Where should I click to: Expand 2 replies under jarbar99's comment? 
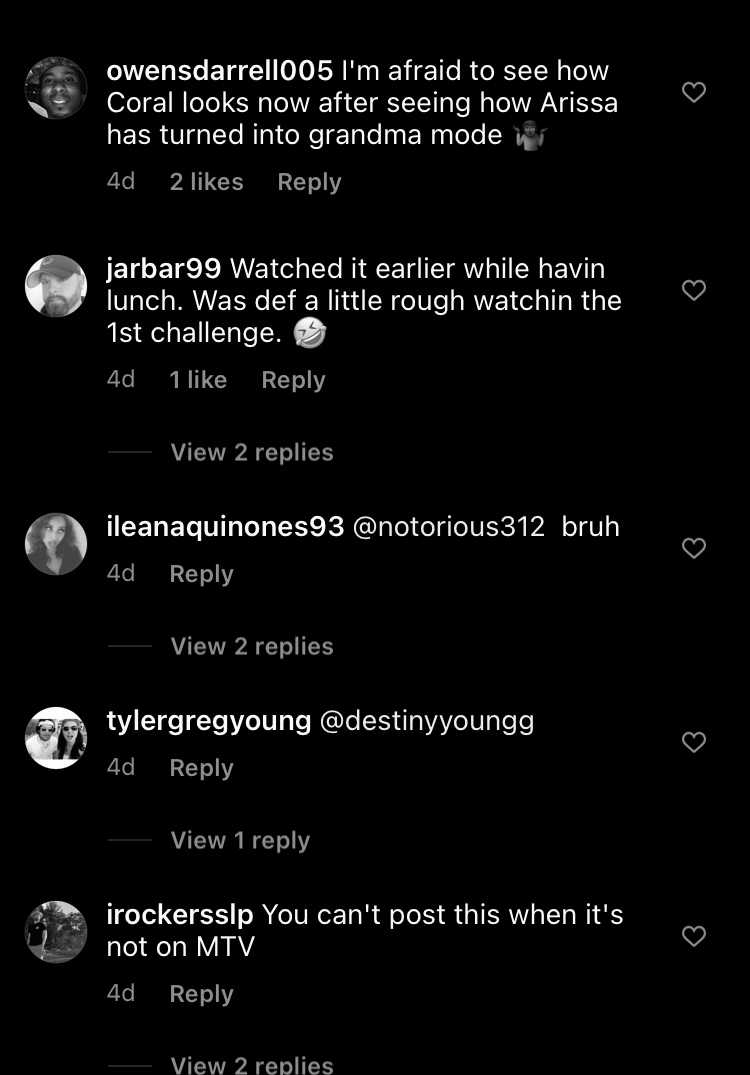(x=252, y=452)
